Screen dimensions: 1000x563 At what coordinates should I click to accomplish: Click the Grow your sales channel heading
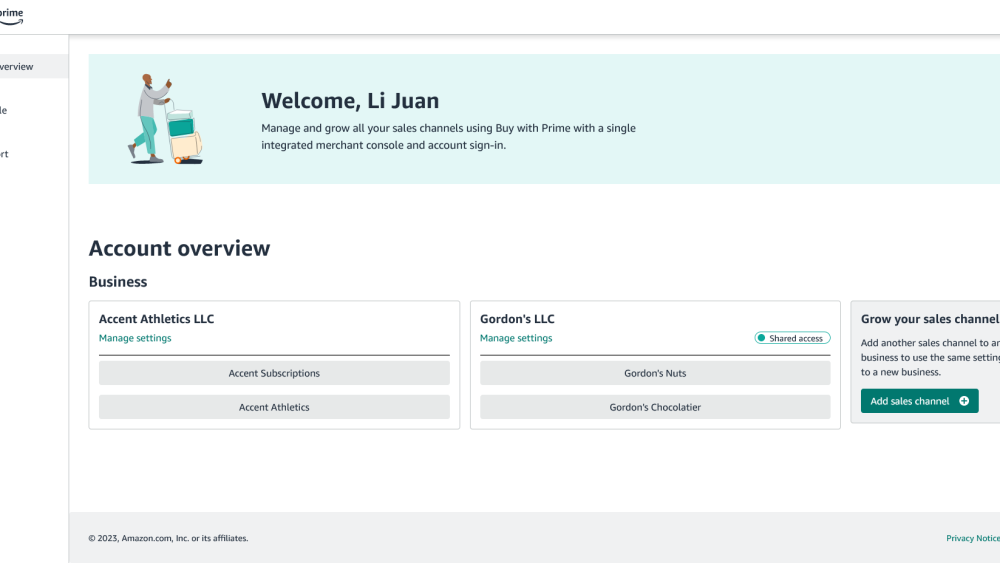tap(929, 319)
